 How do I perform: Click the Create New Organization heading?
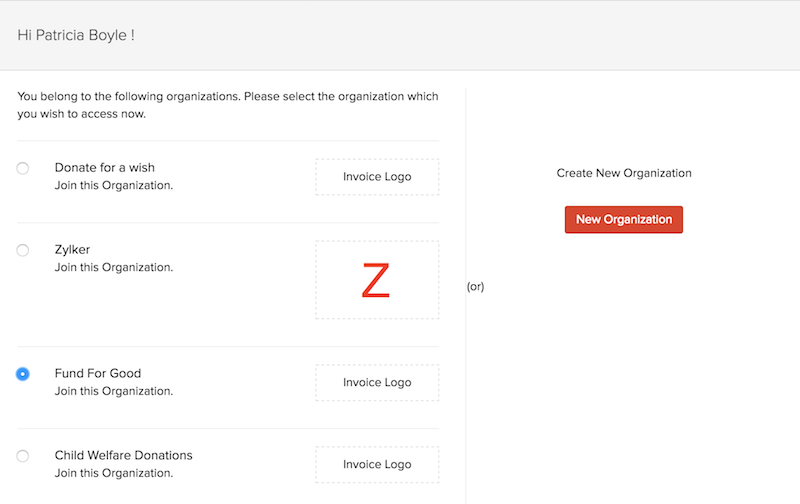click(x=624, y=174)
